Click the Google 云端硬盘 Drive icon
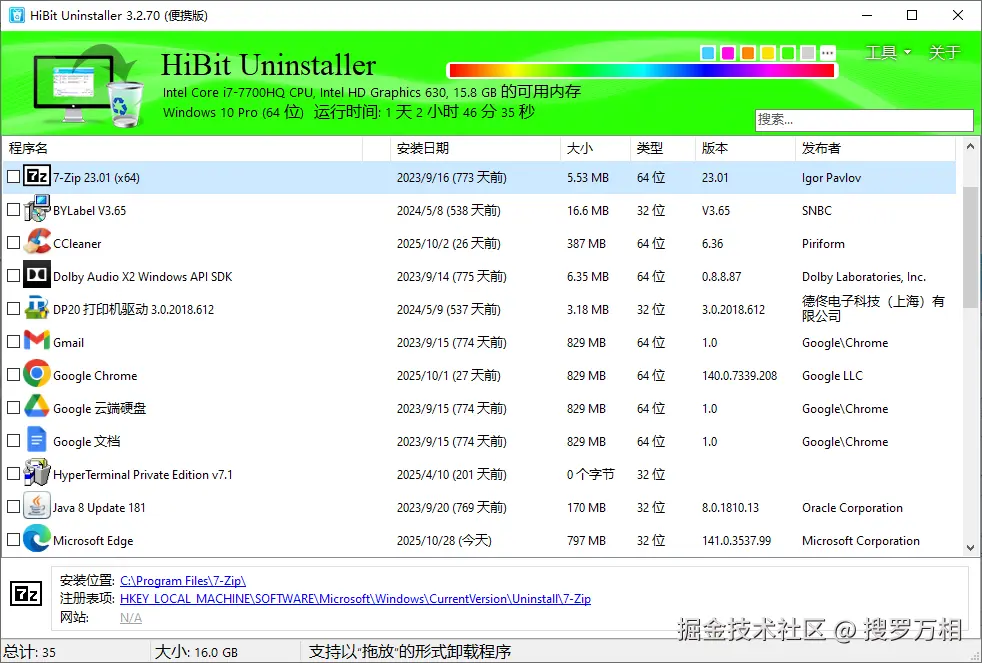This screenshot has height=663, width=982. click(37, 408)
